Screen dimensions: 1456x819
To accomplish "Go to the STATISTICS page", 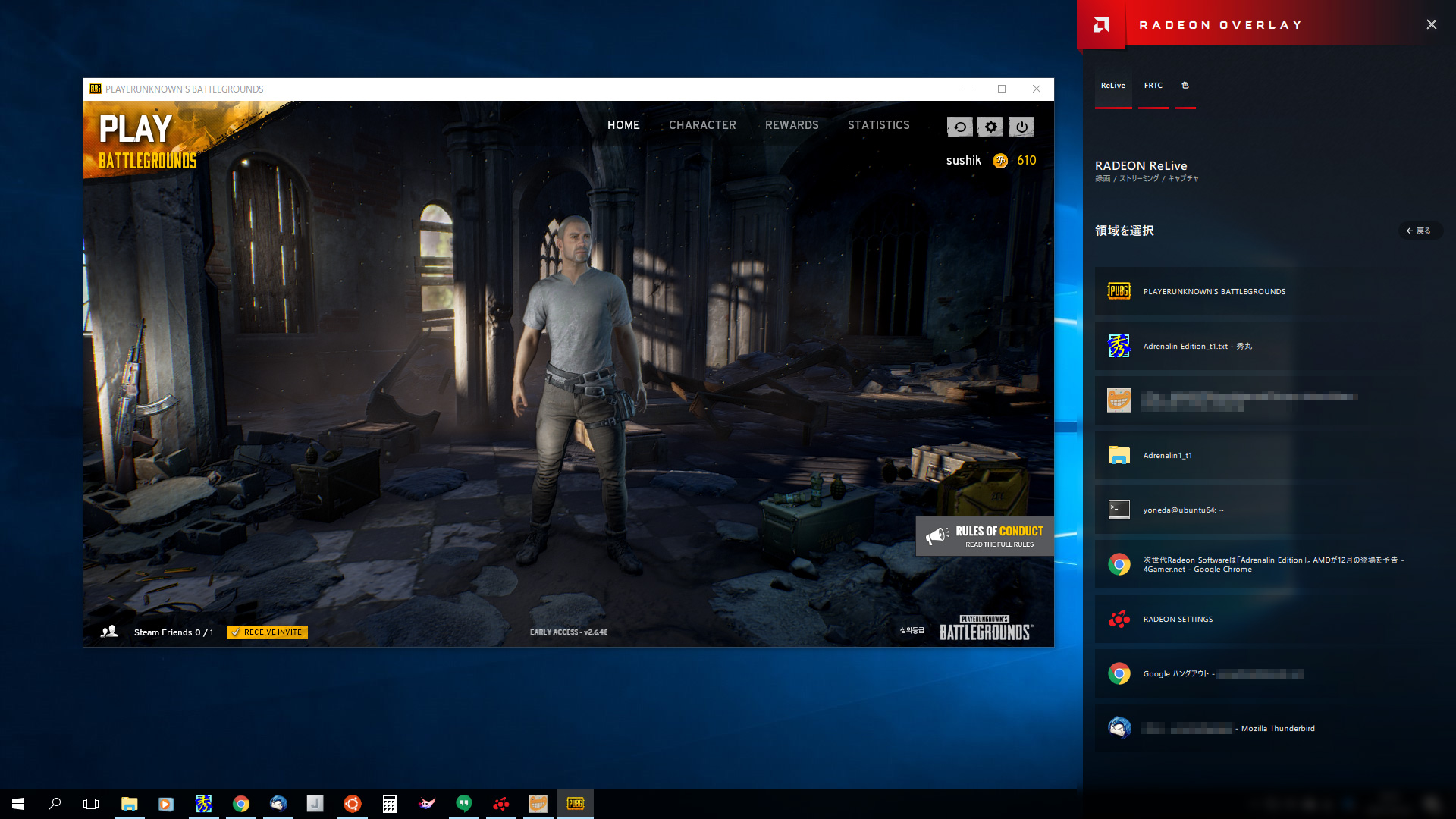I will coord(878,125).
